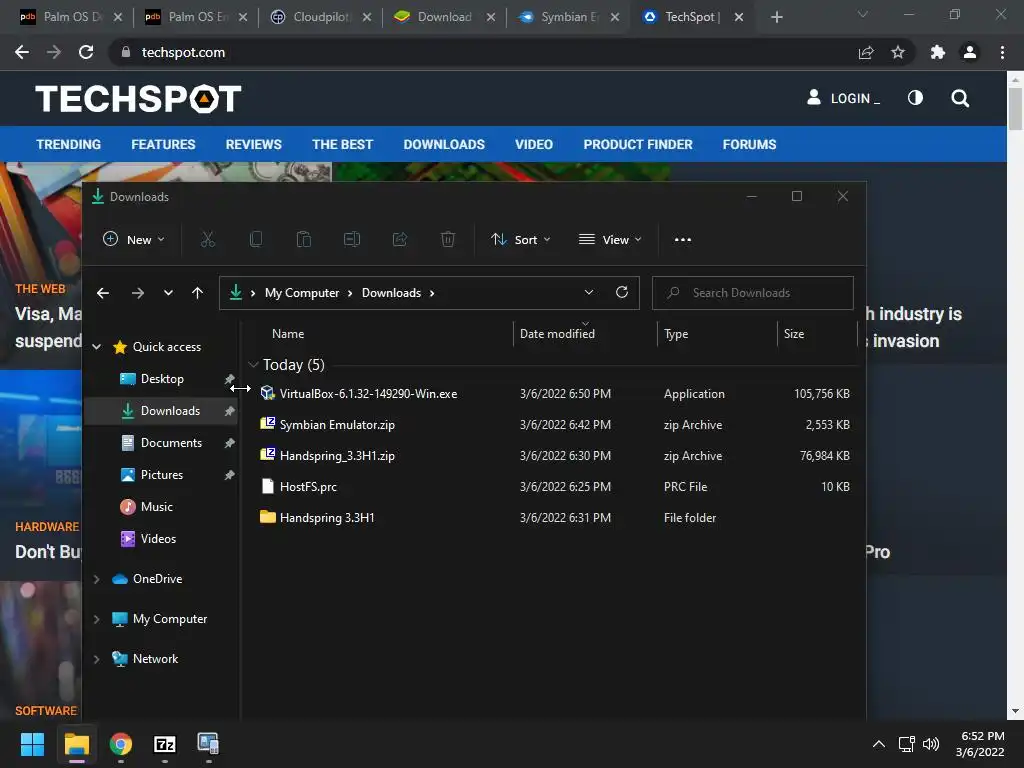Sort files by the Name column
1024x768 pixels.
(288, 334)
